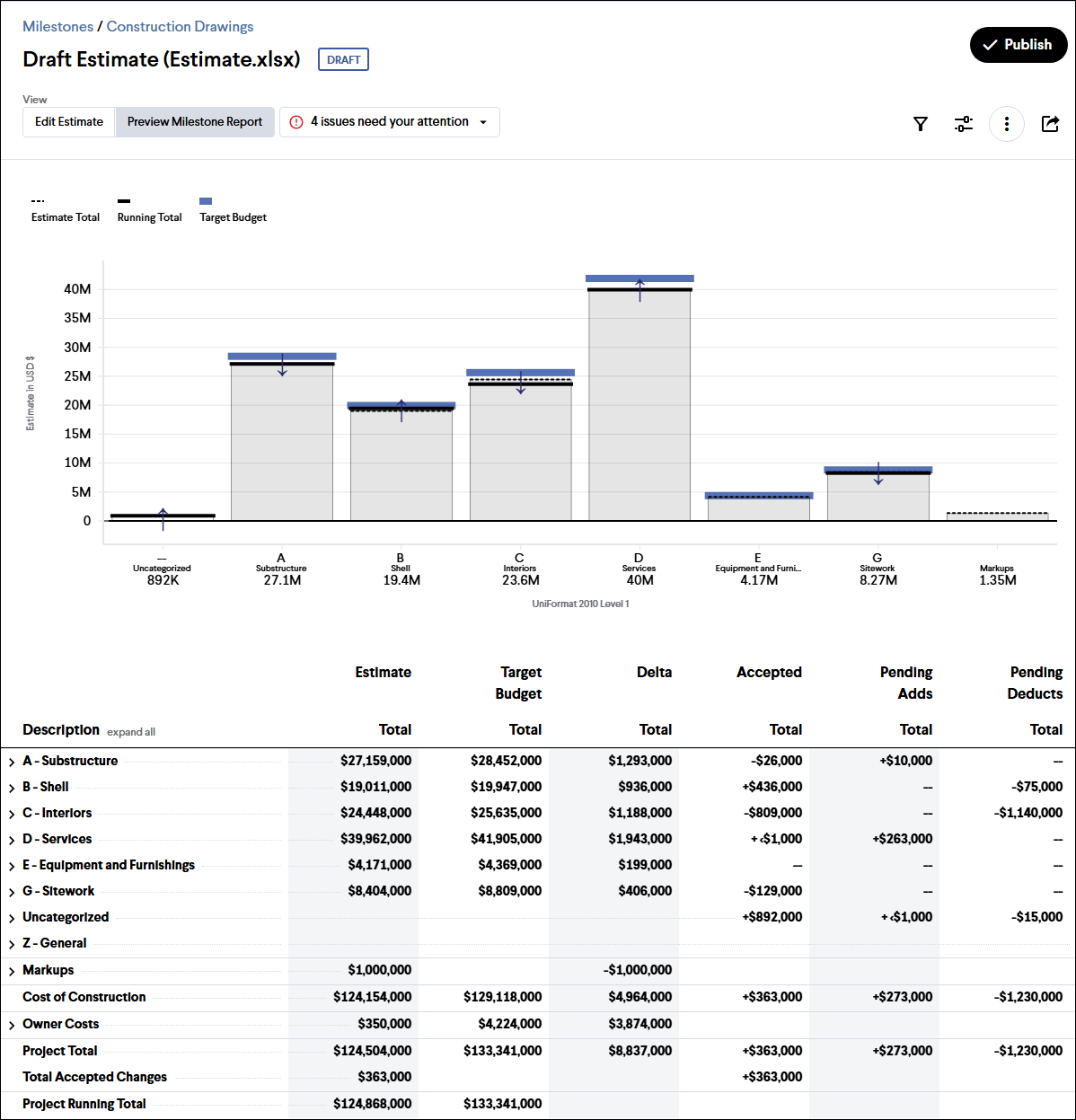Expand the A - Substructure row

[12, 762]
